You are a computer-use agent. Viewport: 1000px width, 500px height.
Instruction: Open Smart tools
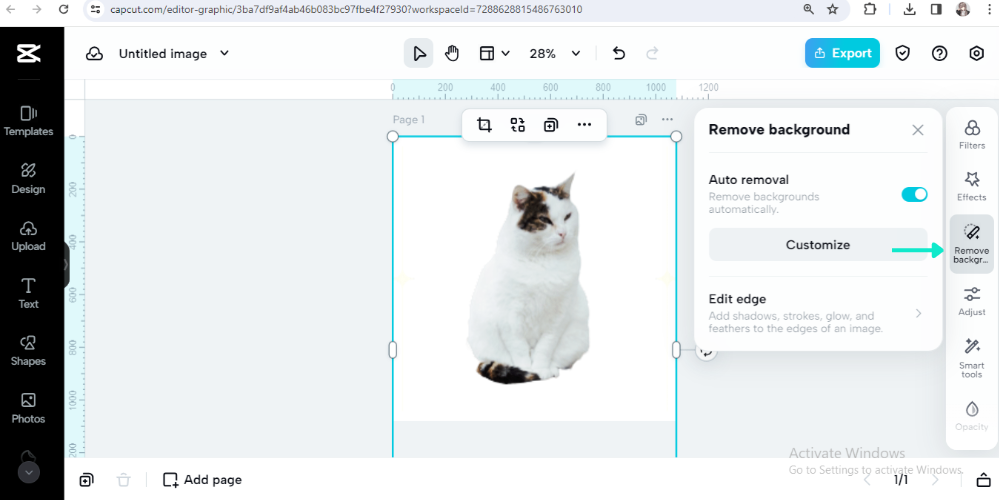[x=971, y=357]
